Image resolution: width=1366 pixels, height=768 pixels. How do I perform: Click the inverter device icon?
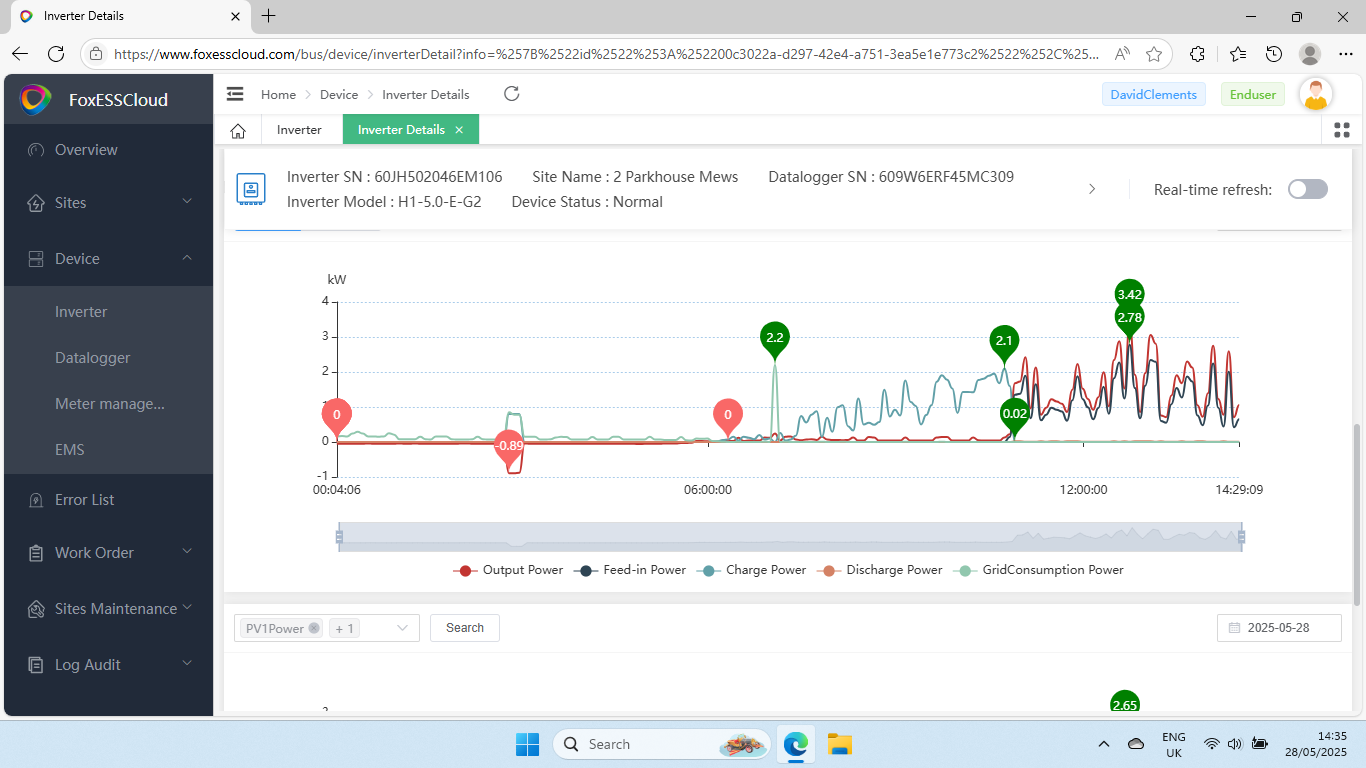point(250,189)
